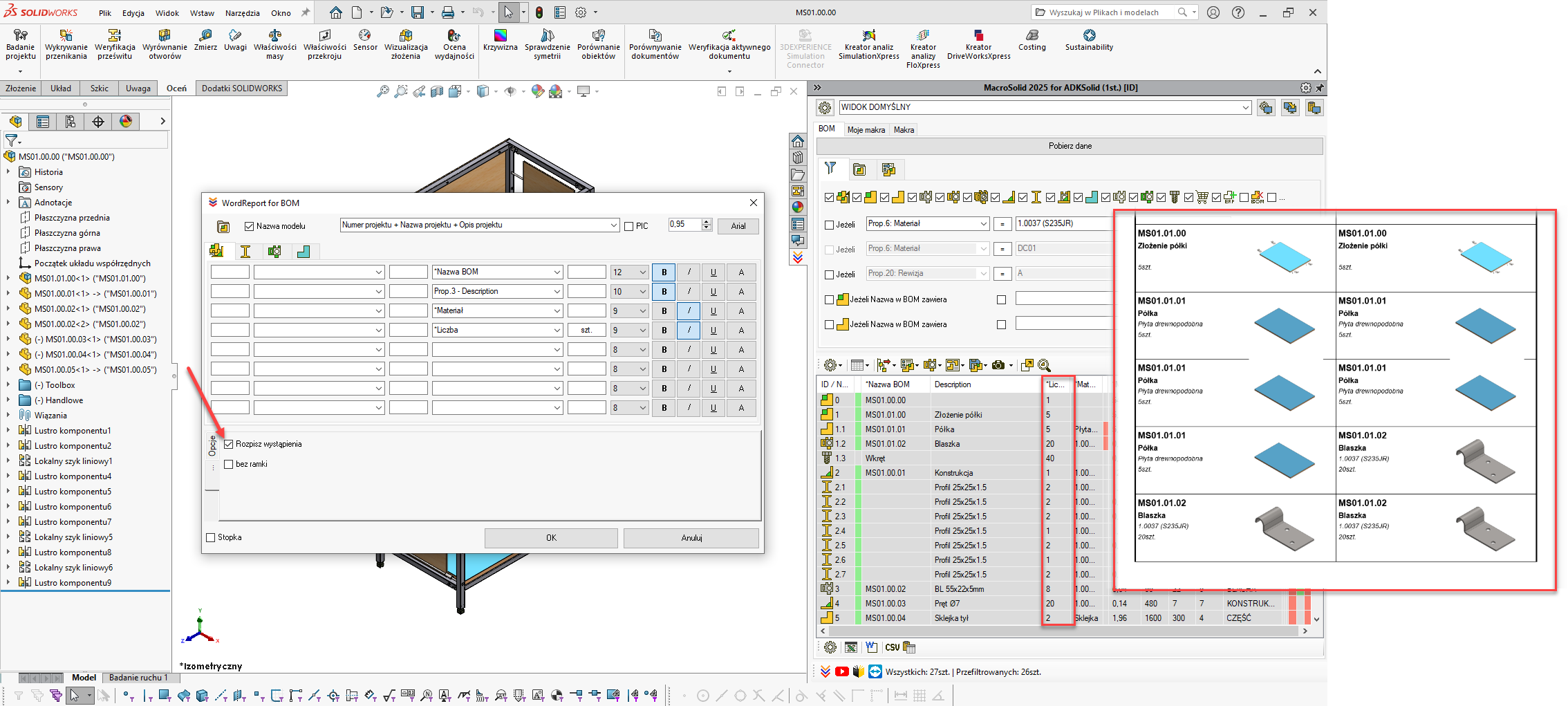Toggle the Stopka checkbox
Viewport: 1568px width, 706px height.
click(211, 537)
